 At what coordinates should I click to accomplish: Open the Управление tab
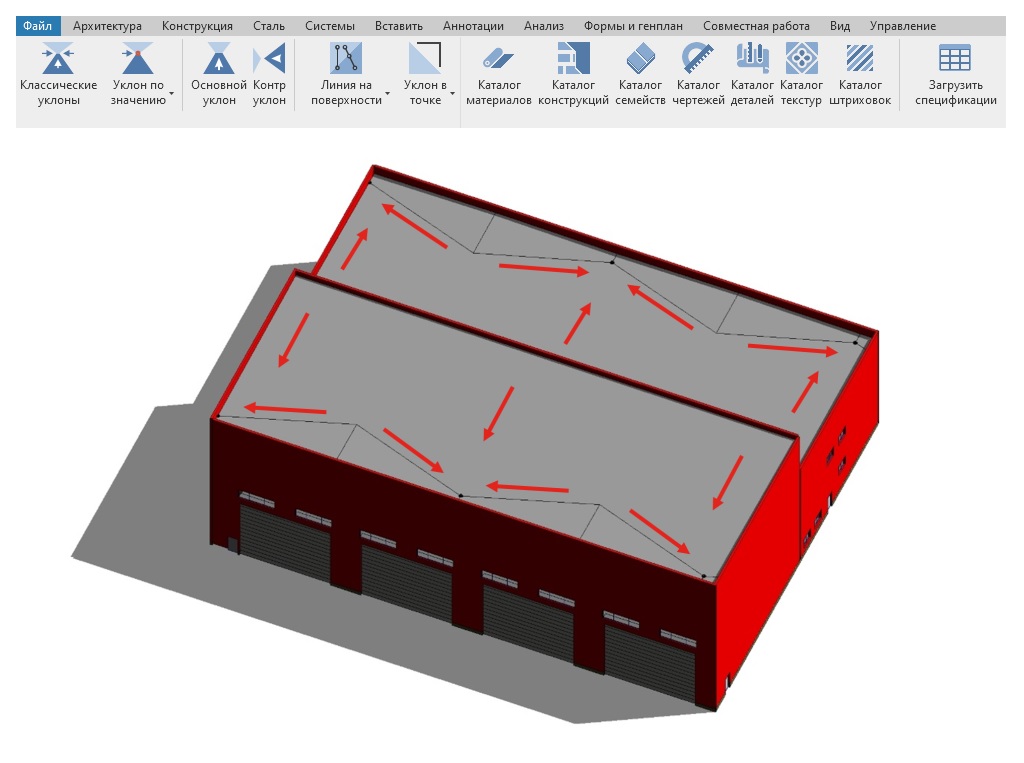point(902,26)
